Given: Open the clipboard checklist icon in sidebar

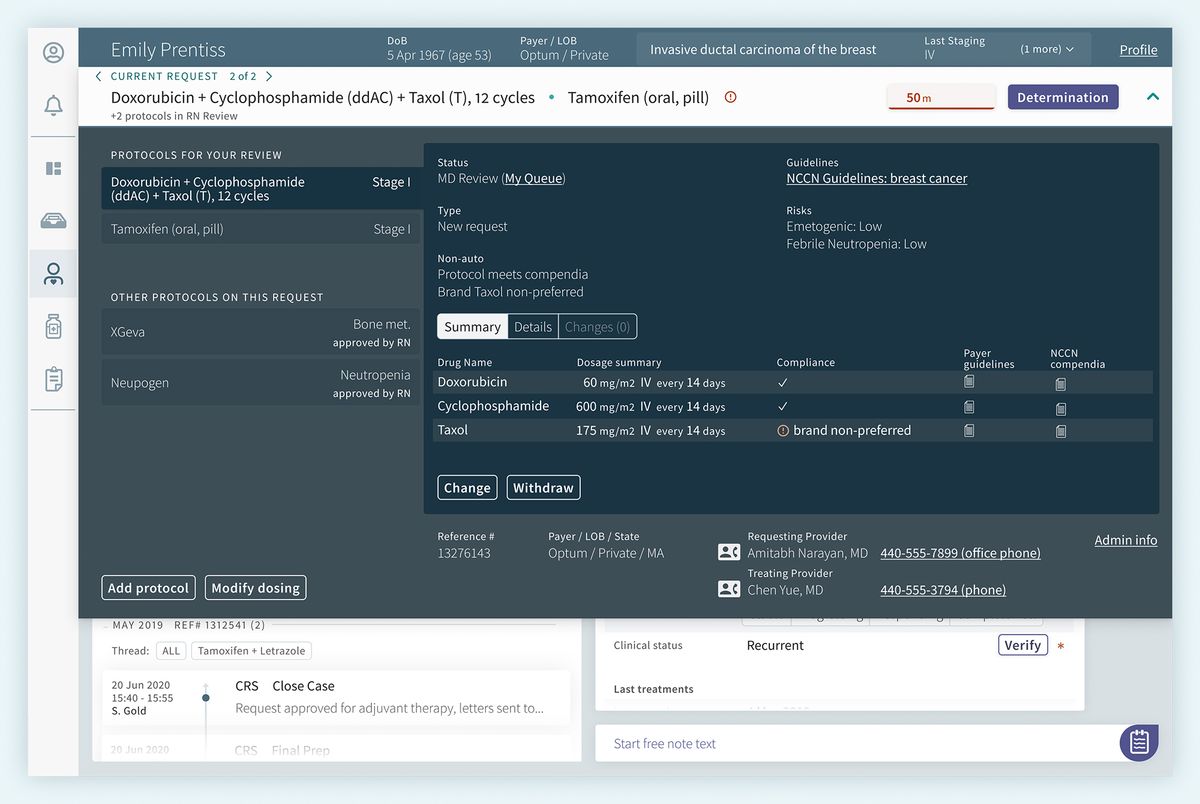Looking at the screenshot, I should coord(53,379).
